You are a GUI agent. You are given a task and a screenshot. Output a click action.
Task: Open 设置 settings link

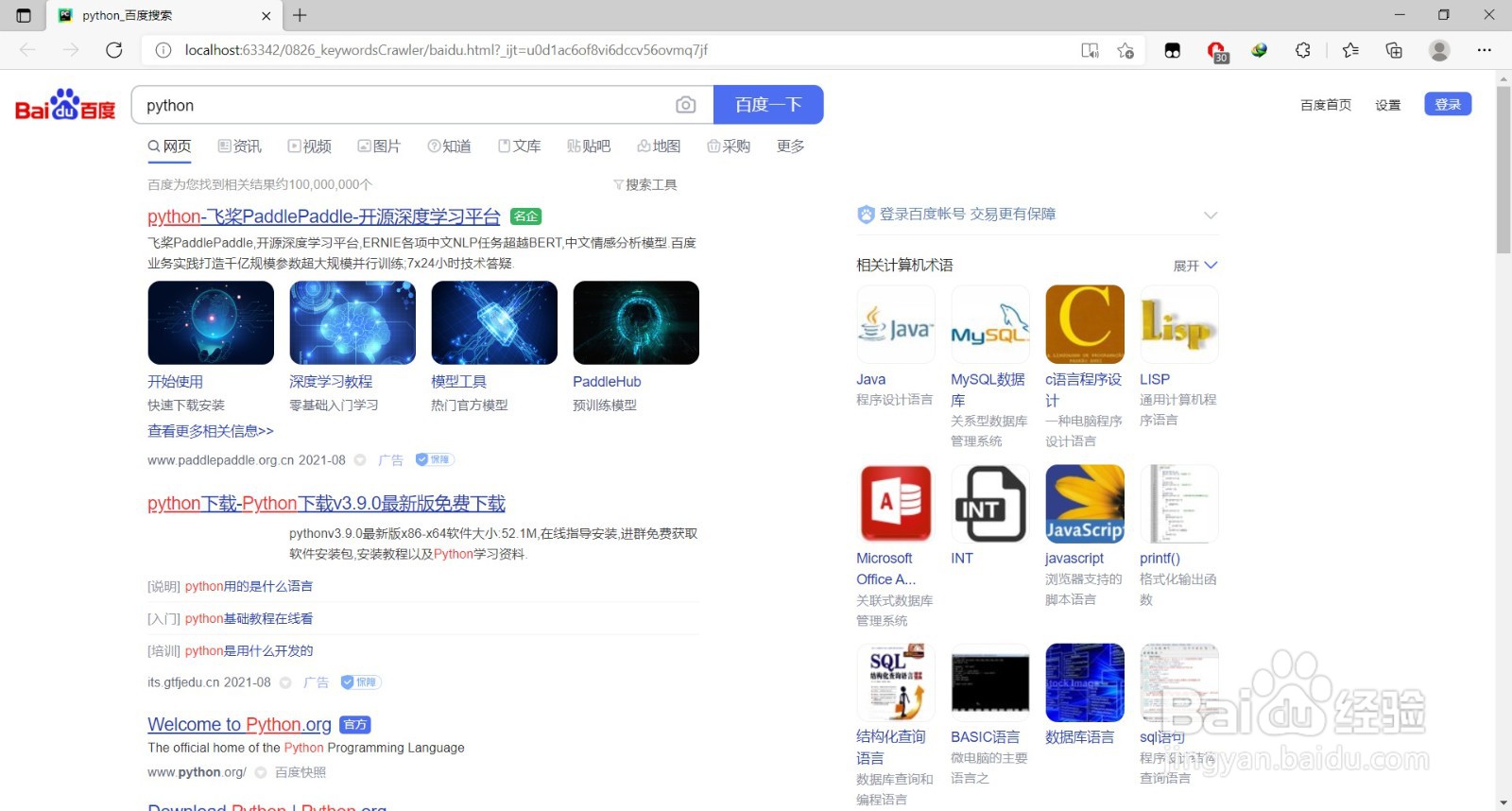pos(1388,105)
